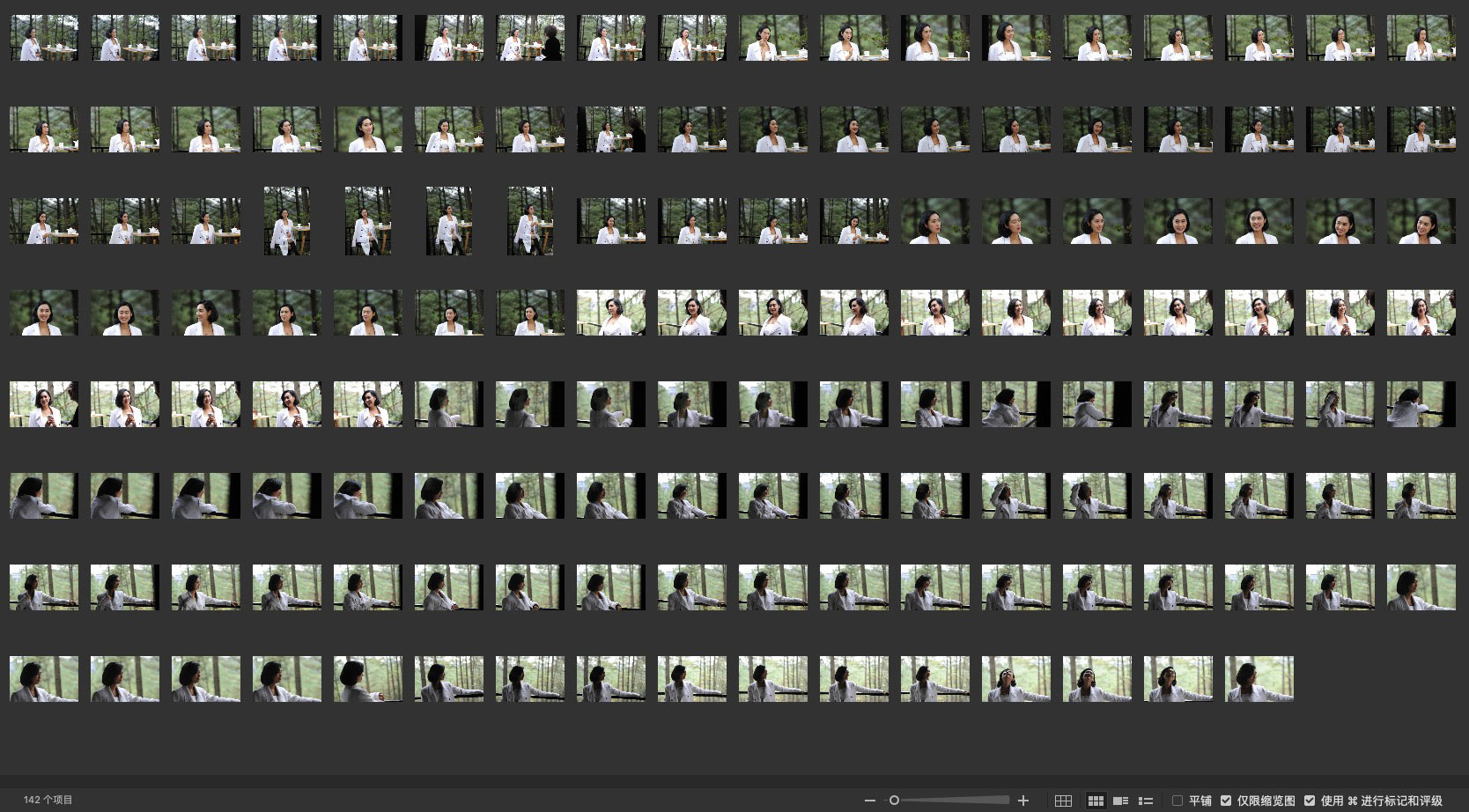
Task: Select the last thumbnail in the seventh row
Action: [1421, 587]
